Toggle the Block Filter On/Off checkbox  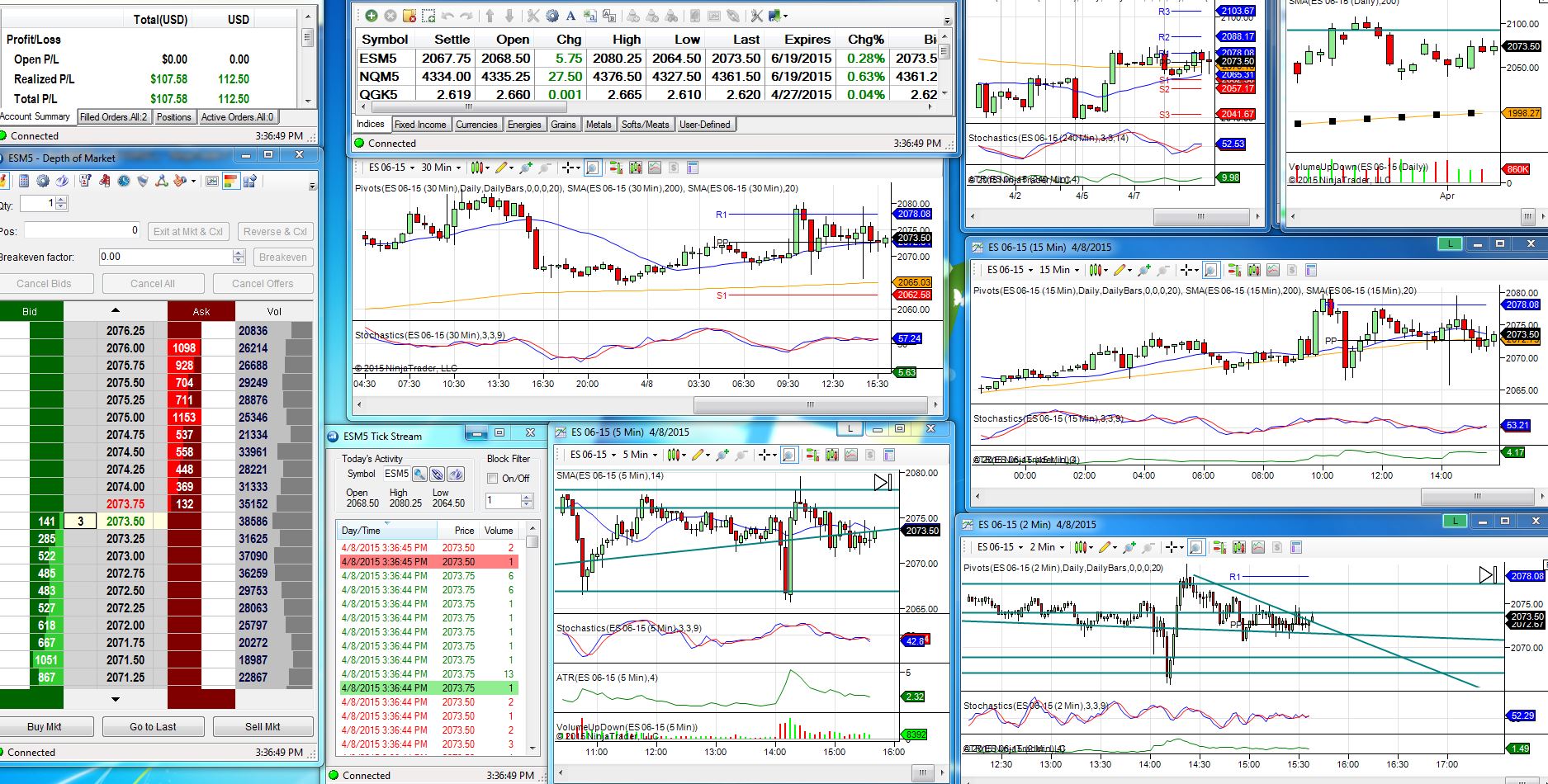coord(493,479)
